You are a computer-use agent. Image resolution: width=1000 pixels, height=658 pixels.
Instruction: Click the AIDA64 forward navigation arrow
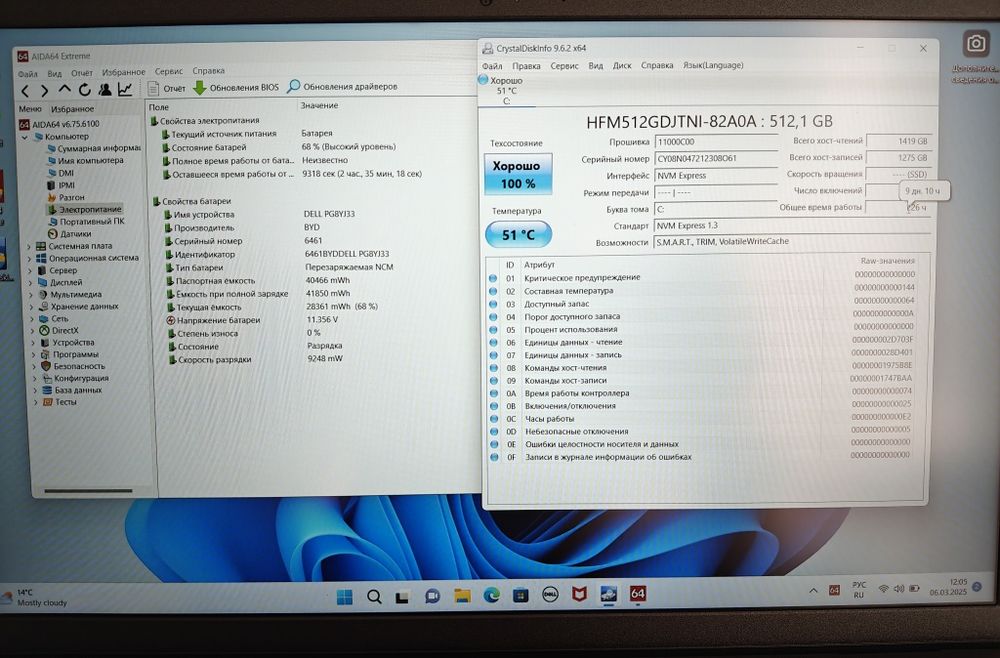tap(44, 91)
